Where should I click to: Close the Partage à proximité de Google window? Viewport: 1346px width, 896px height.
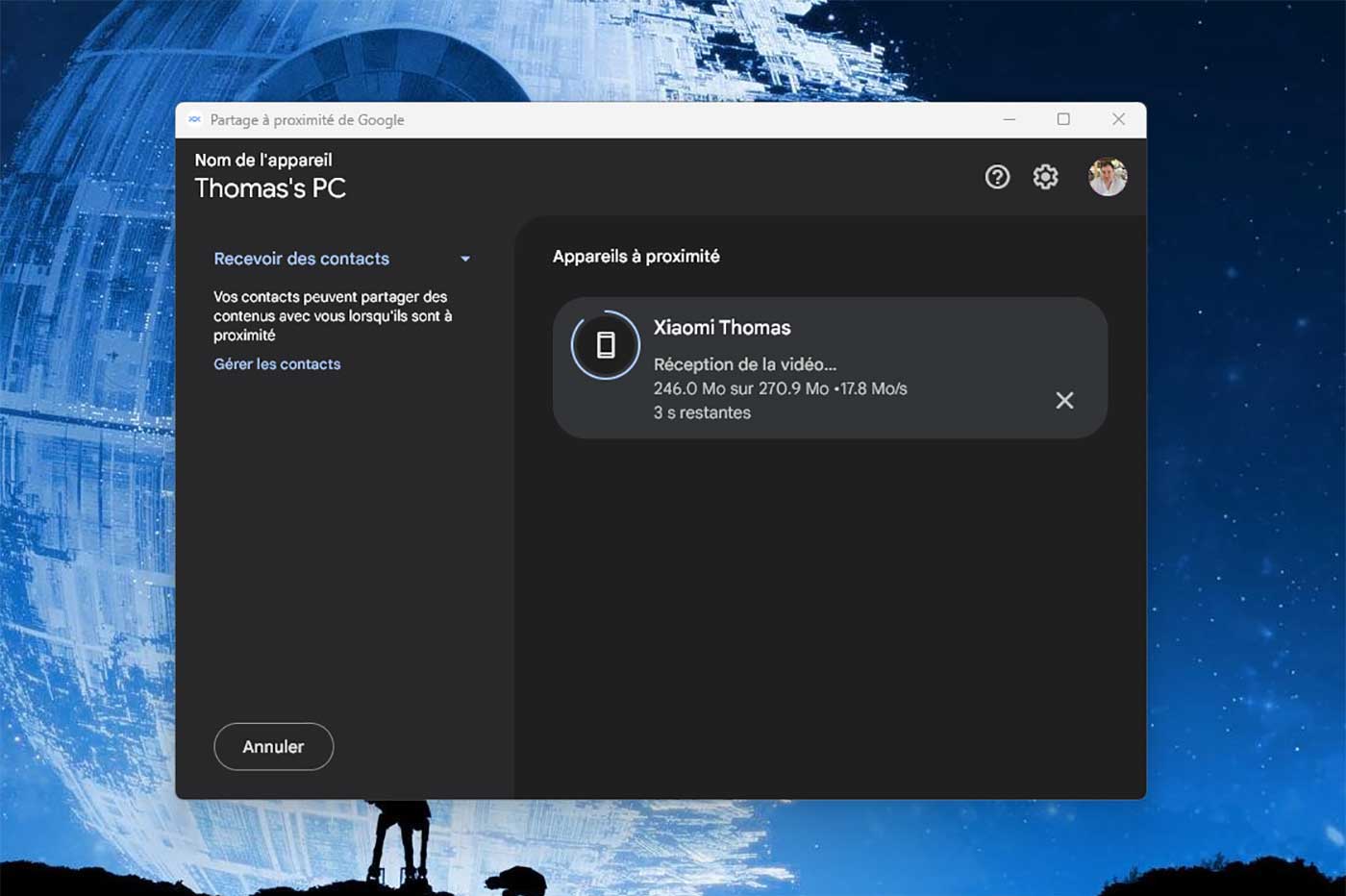coord(1118,119)
